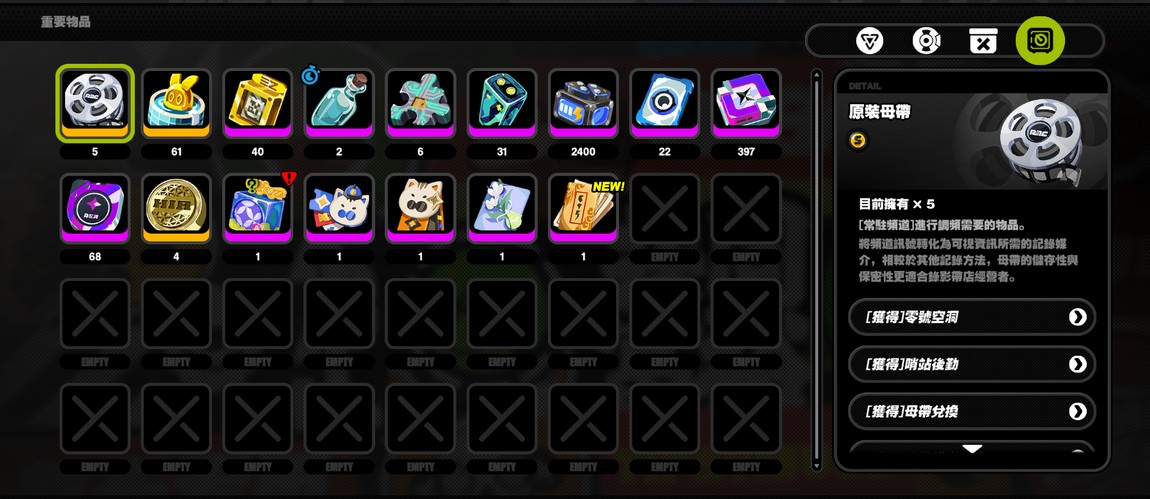Select the golden cube item showing 40

tap(257, 103)
